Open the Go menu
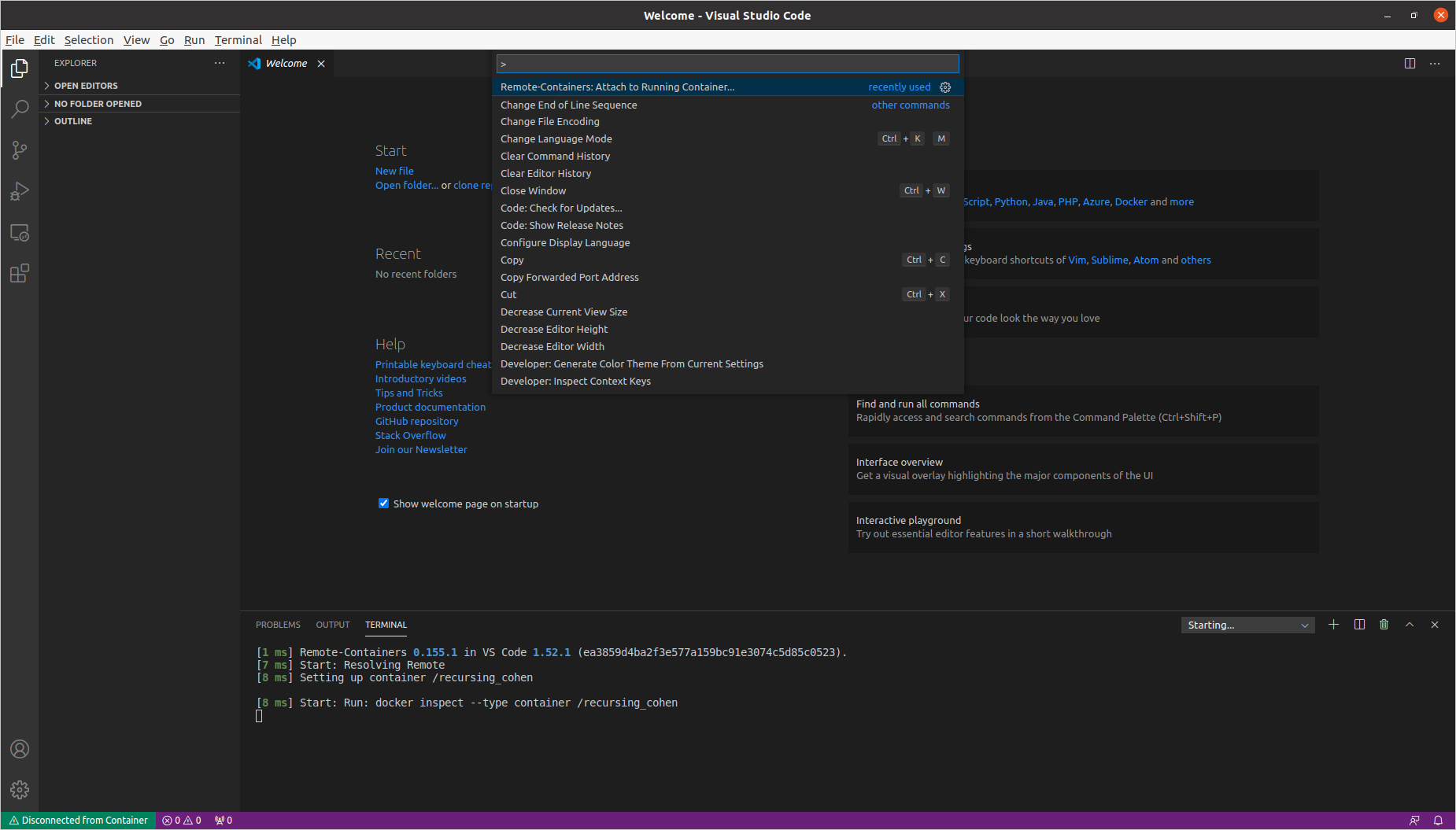The width and height of the screenshot is (1456, 830). [167, 40]
